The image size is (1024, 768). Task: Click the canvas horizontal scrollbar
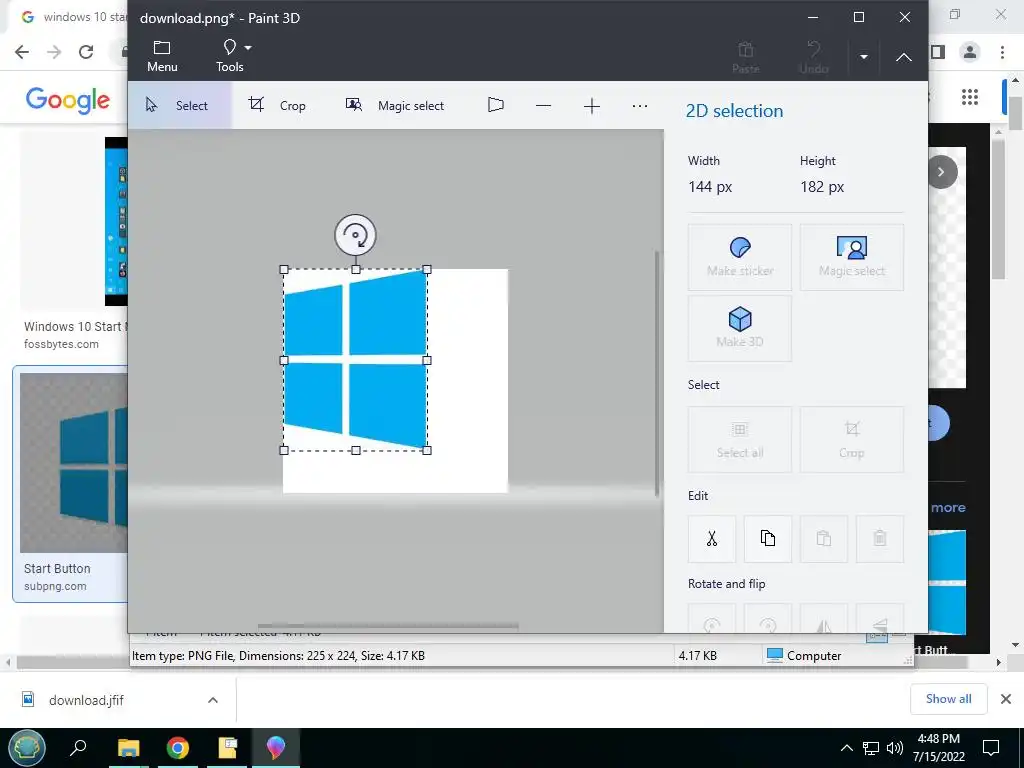pyautogui.click(x=388, y=626)
